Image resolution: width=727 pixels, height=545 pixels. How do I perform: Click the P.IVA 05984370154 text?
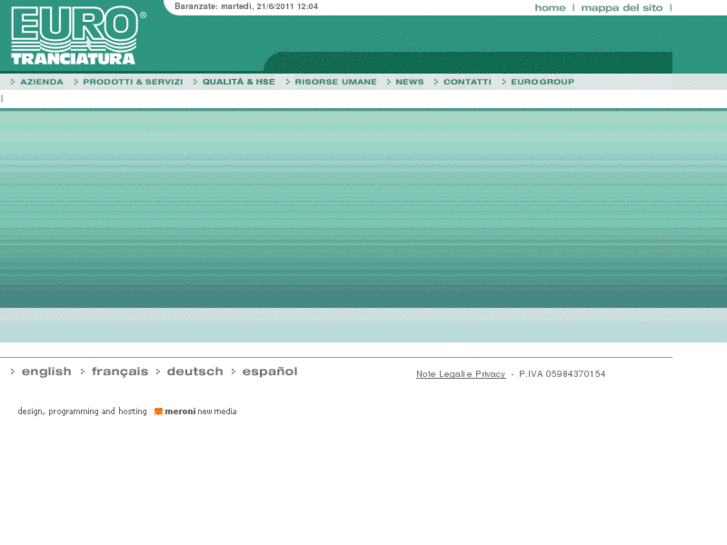[x=562, y=374]
